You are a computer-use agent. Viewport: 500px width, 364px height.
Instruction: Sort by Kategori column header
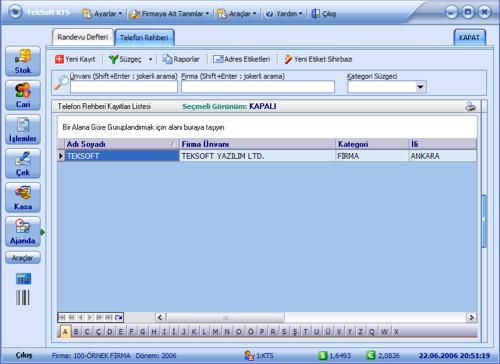372,144
